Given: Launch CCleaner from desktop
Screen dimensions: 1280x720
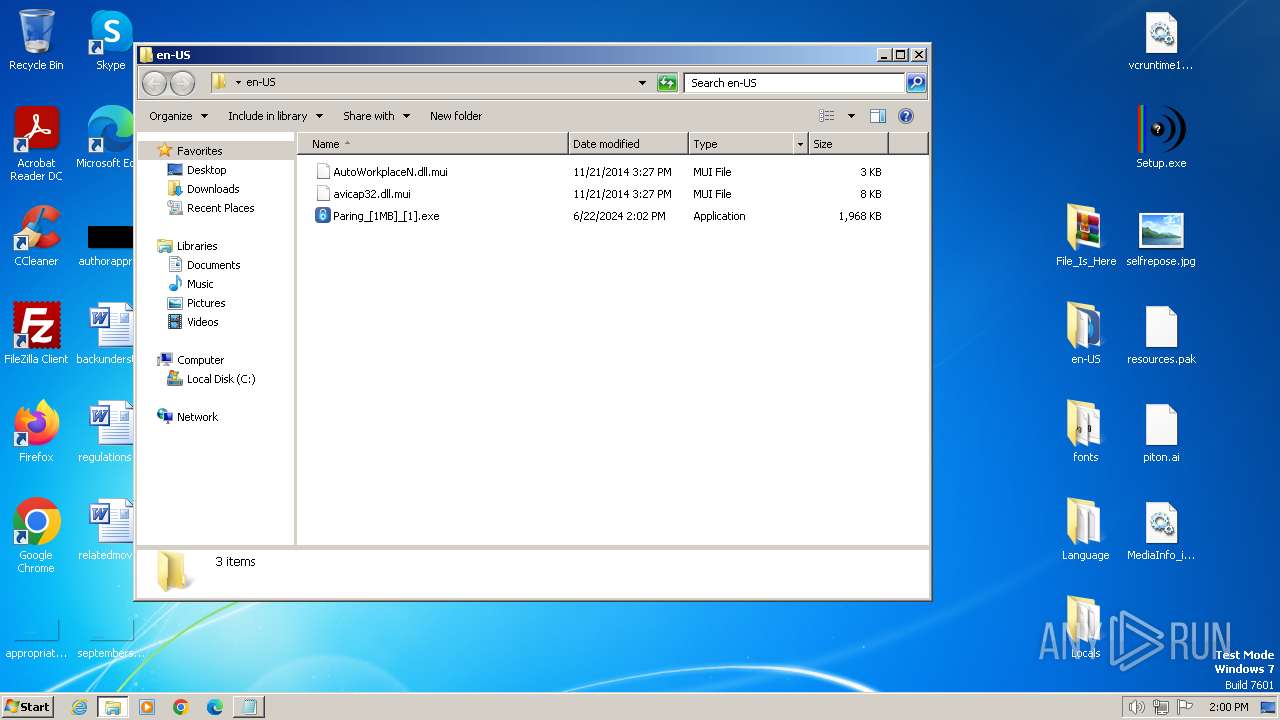Looking at the screenshot, I should [36, 236].
